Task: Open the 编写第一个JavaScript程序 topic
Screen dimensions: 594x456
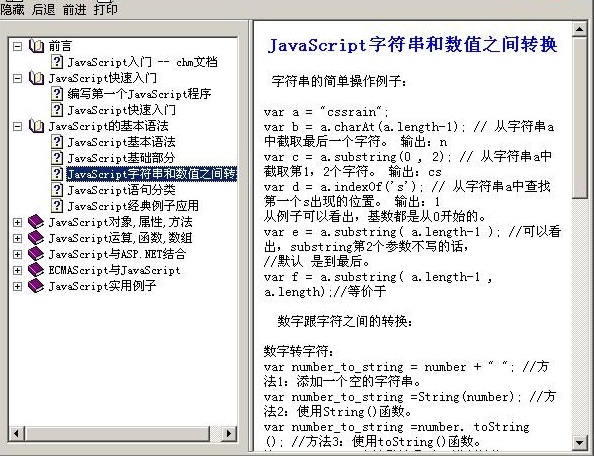Action: (139, 94)
